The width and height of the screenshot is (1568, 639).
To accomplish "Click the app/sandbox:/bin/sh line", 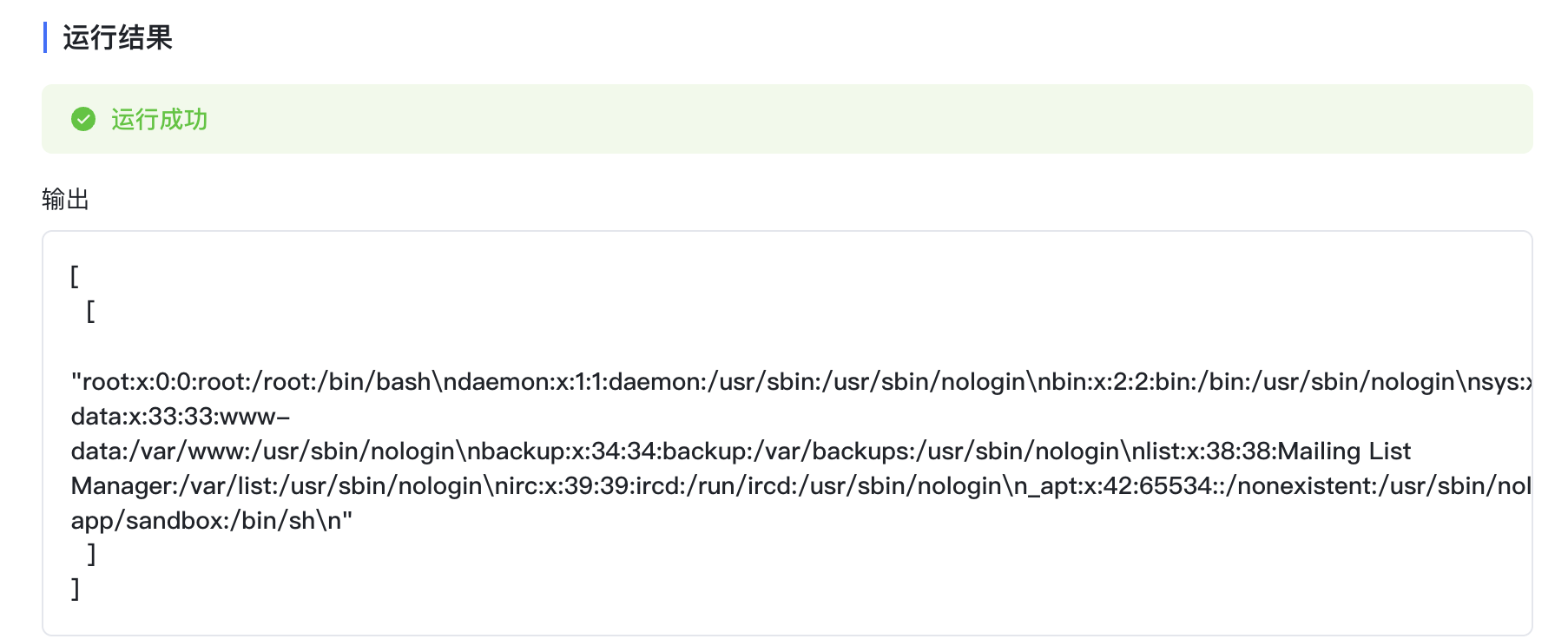I will [211, 521].
